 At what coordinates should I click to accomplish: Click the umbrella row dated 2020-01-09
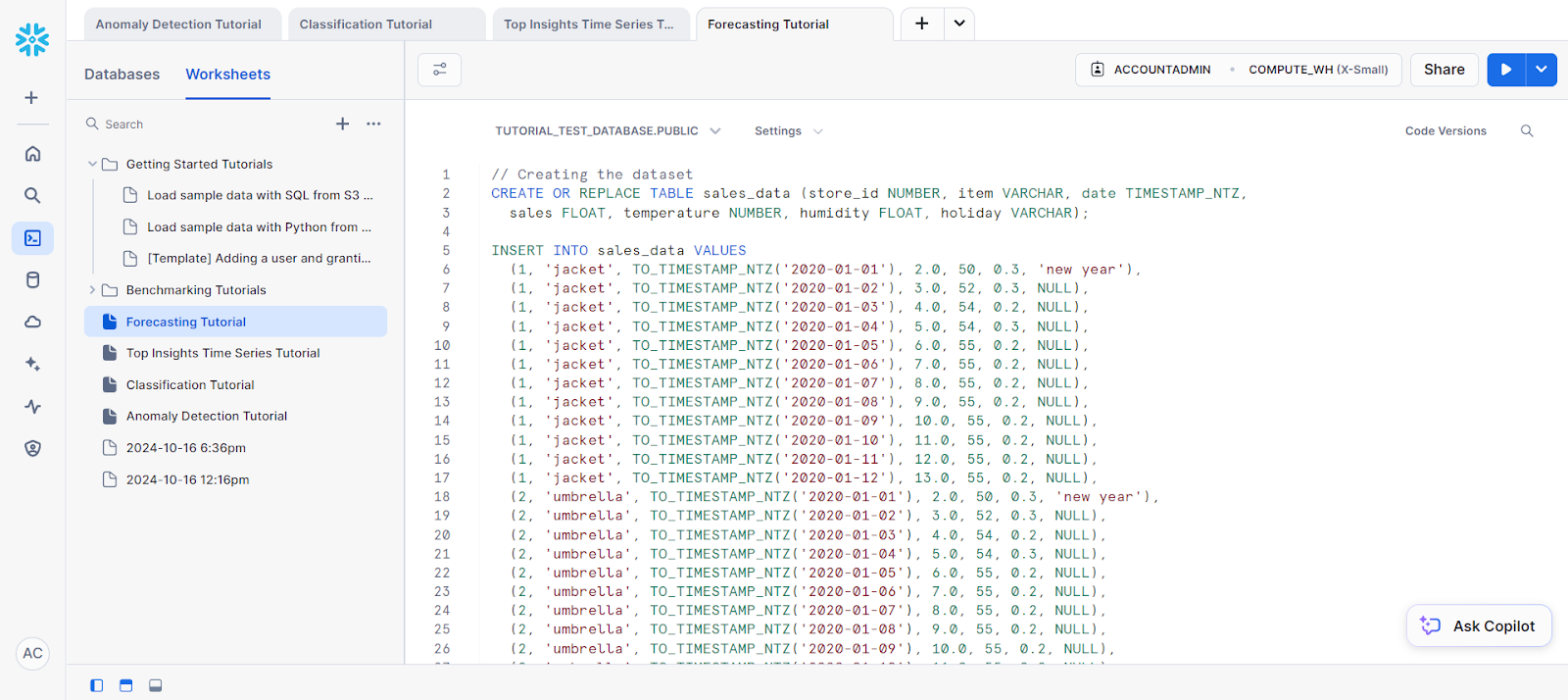click(x=811, y=649)
